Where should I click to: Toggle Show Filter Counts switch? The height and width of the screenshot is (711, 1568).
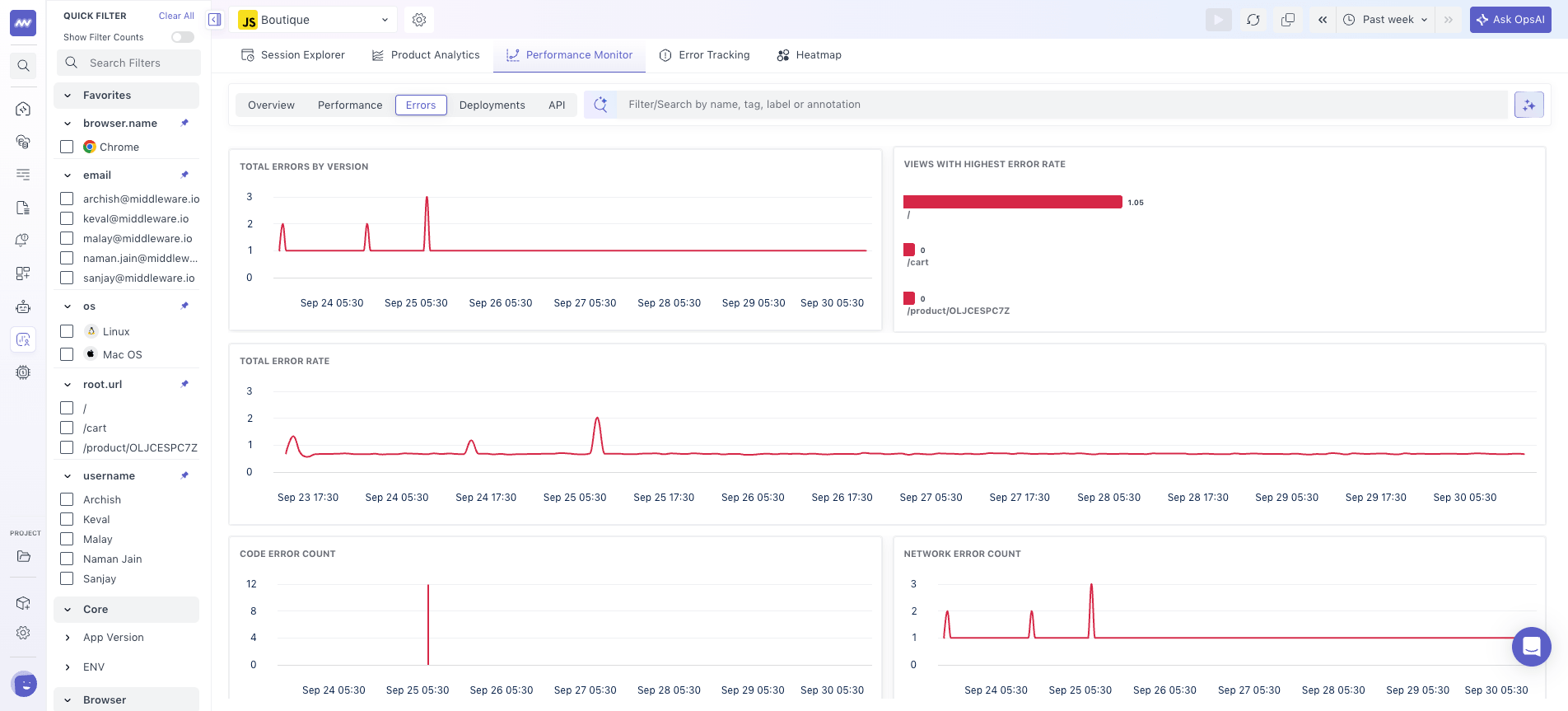pyautogui.click(x=182, y=37)
